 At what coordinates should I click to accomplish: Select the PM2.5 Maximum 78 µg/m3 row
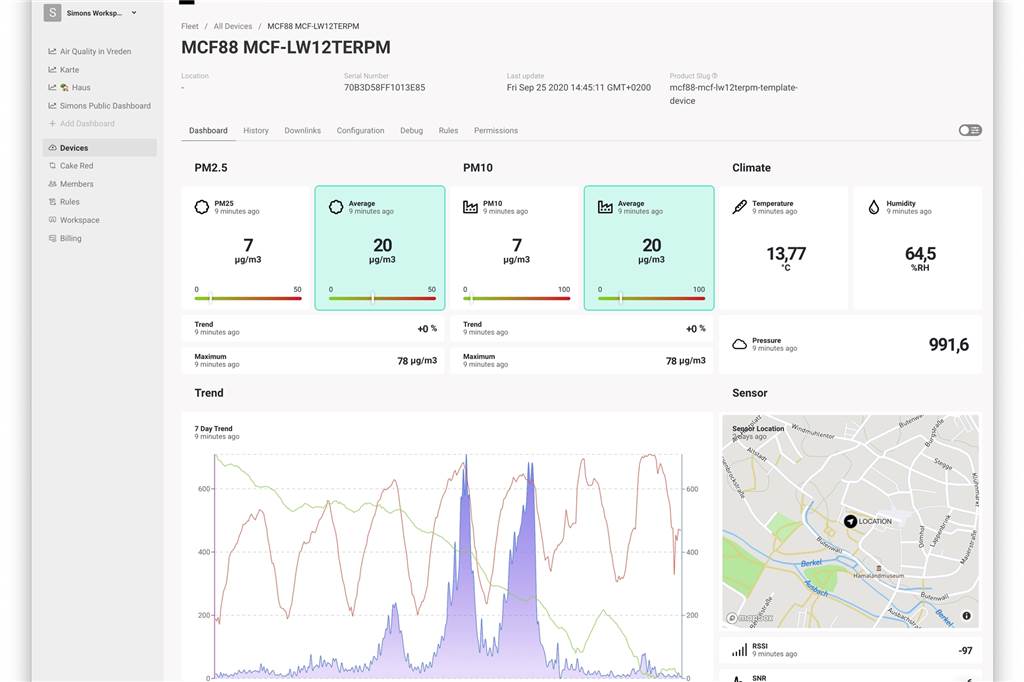313,361
